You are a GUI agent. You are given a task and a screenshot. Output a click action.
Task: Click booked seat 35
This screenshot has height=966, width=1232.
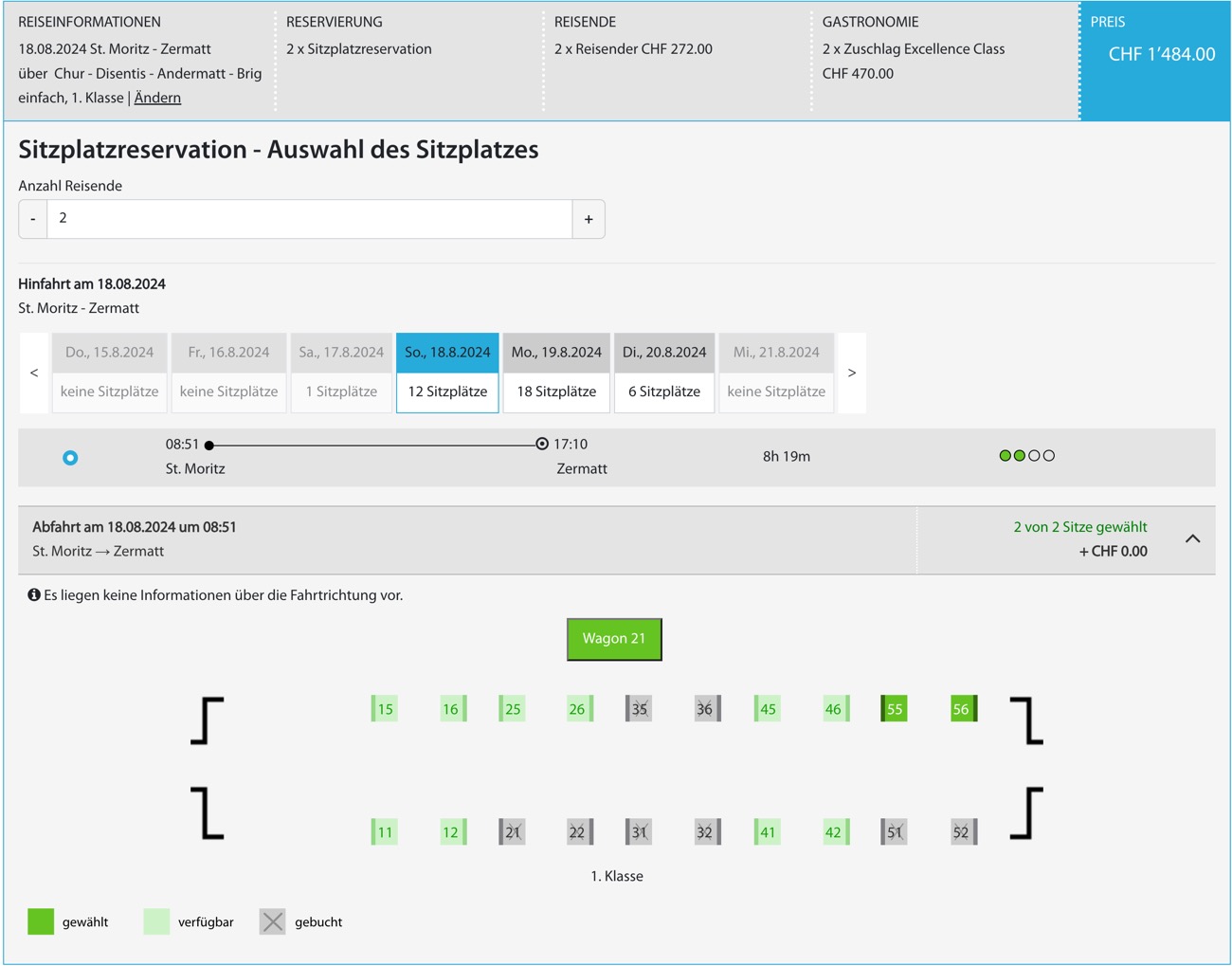[639, 709]
